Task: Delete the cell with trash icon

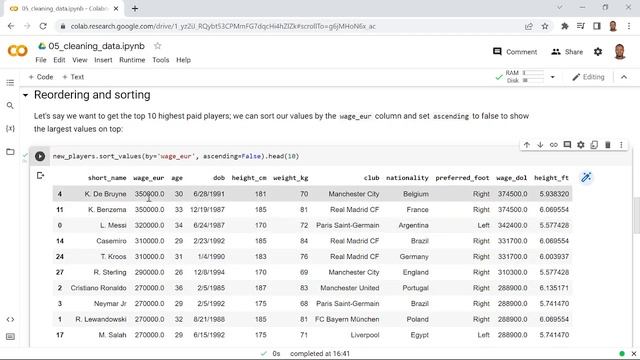Action: [607, 145]
